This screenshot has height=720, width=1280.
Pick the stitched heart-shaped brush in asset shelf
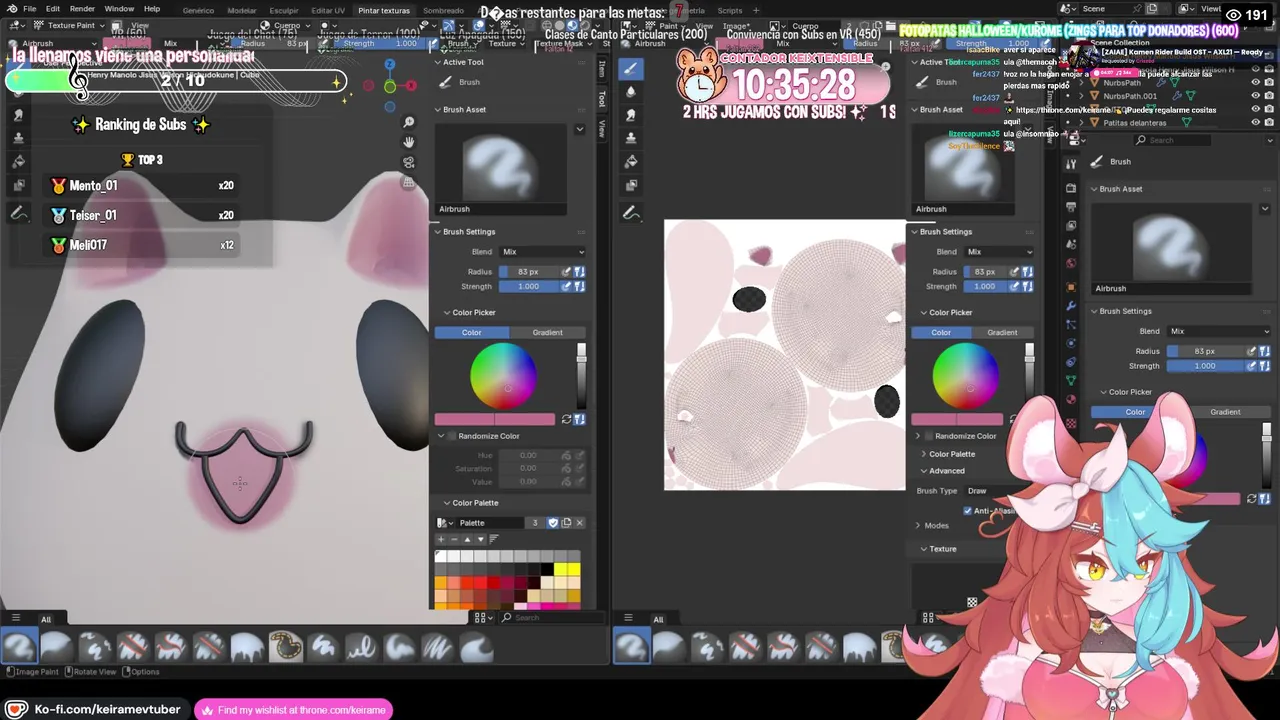click(x=285, y=648)
